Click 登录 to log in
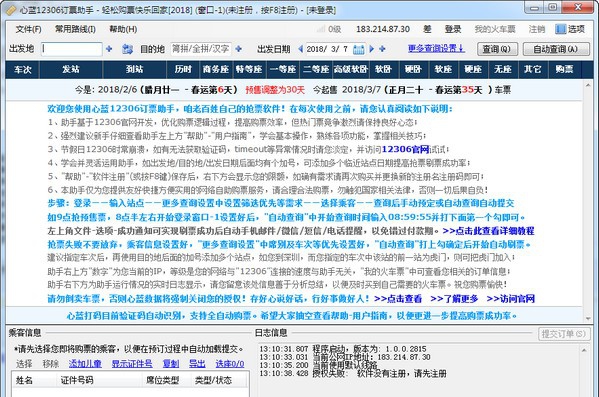 (x=453, y=29)
